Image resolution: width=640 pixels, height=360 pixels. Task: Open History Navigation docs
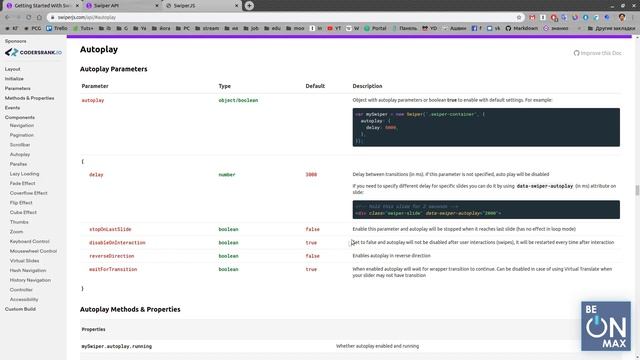(30, 280)
